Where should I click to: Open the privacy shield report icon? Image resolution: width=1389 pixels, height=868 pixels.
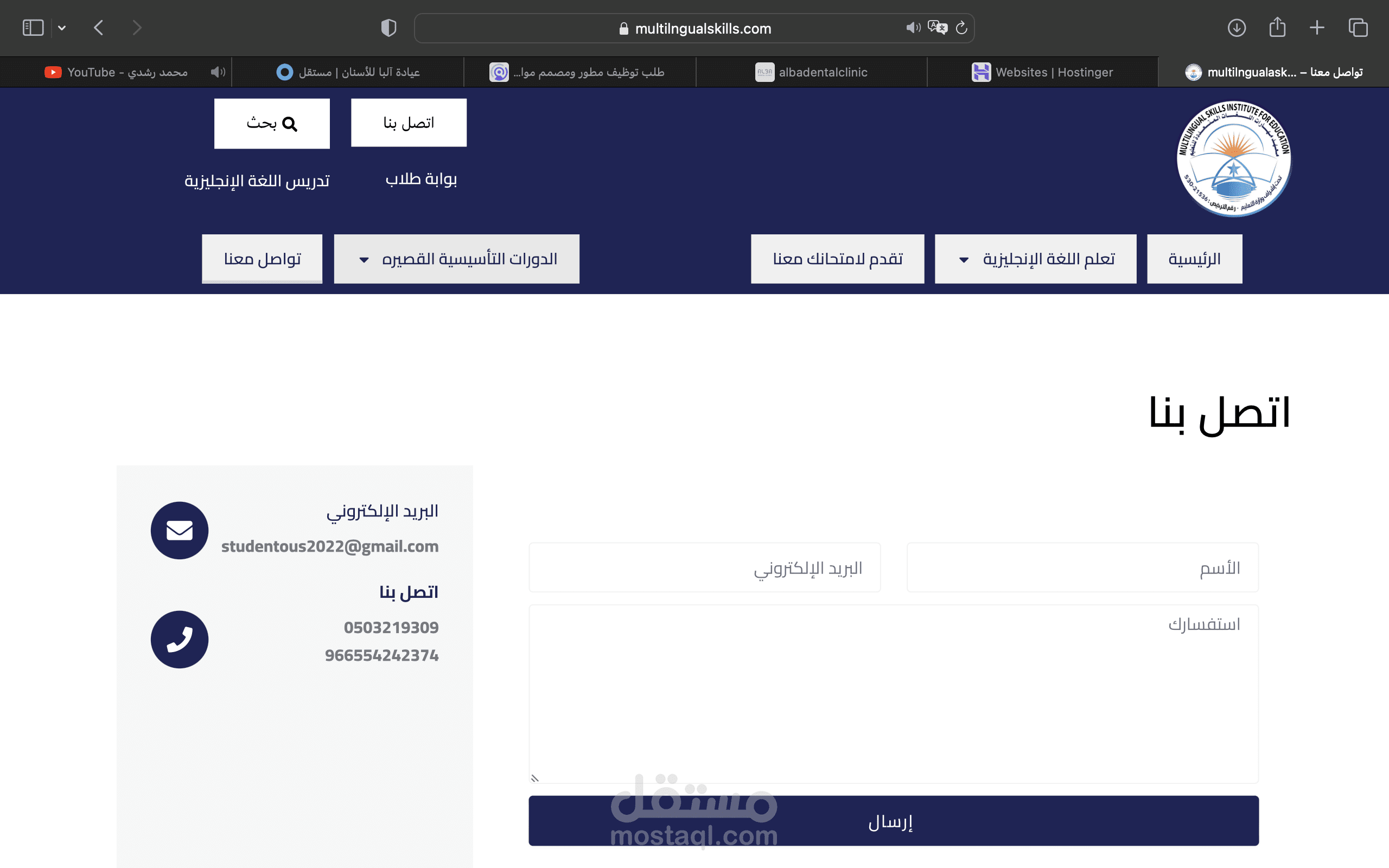pos(388,28)
